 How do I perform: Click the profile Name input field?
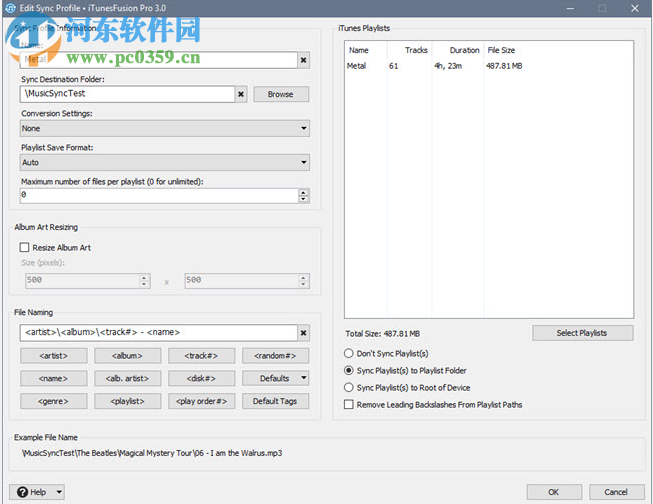click(x=158, y=60)
